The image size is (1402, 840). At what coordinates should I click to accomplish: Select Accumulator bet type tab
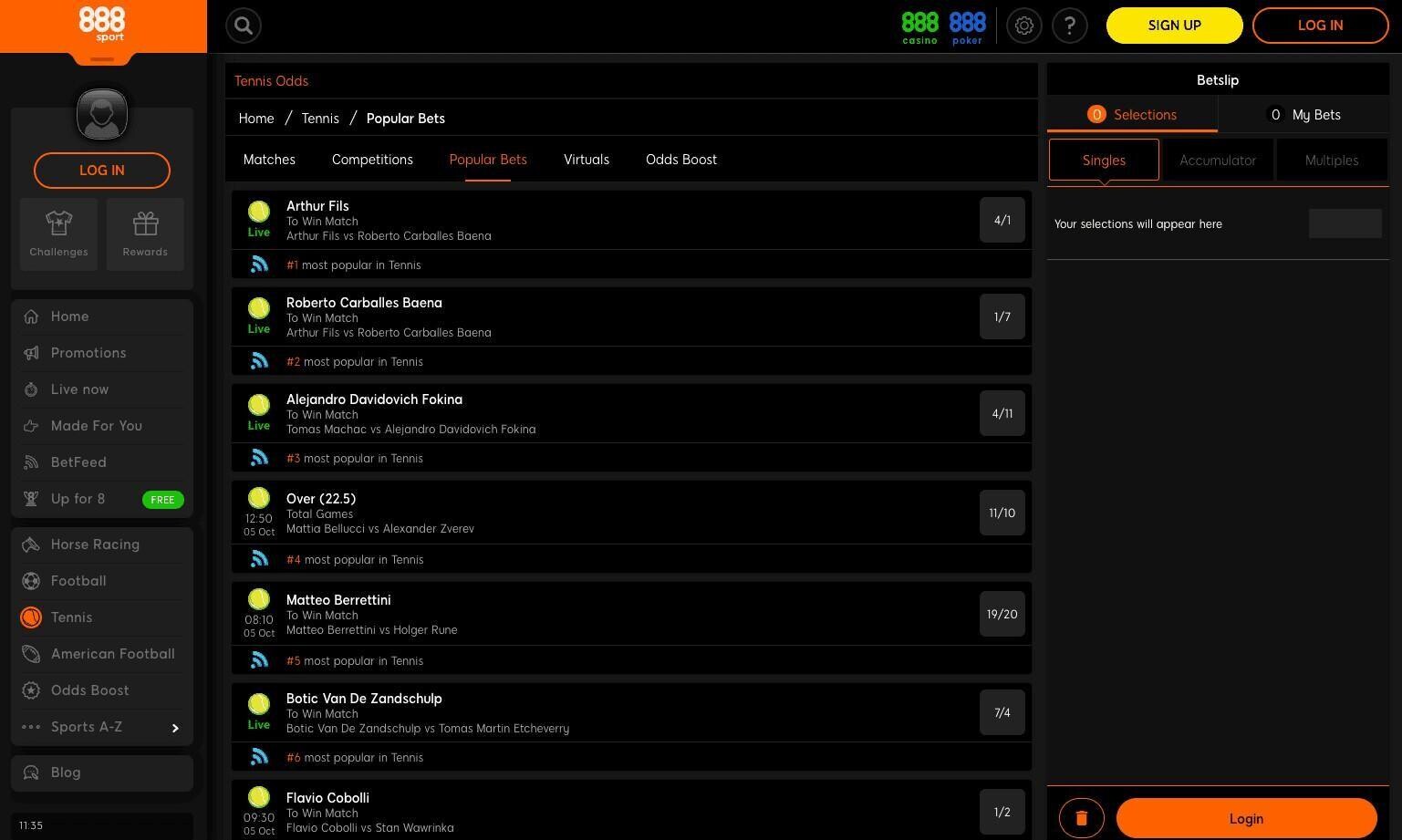(x=1218, y=161)
